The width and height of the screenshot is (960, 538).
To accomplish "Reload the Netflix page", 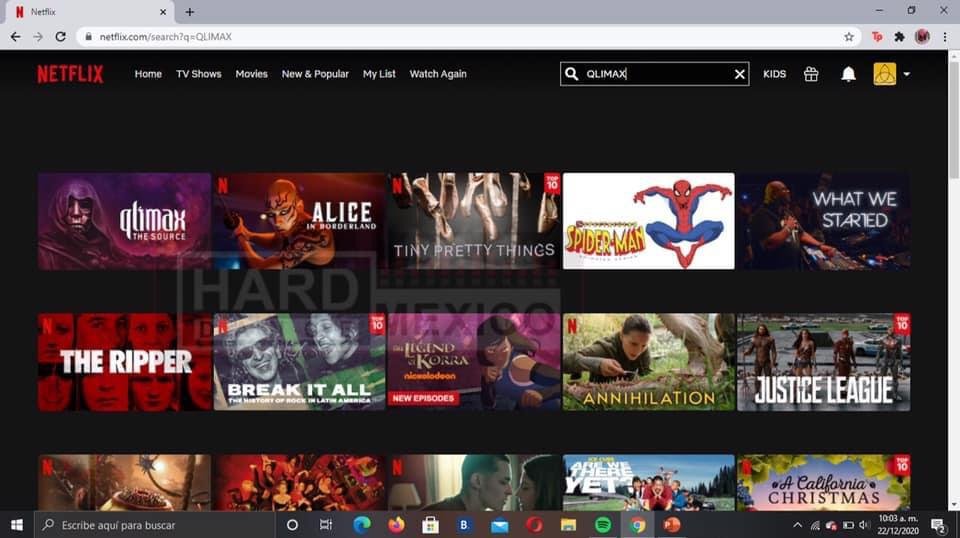I will coord(61,37).
